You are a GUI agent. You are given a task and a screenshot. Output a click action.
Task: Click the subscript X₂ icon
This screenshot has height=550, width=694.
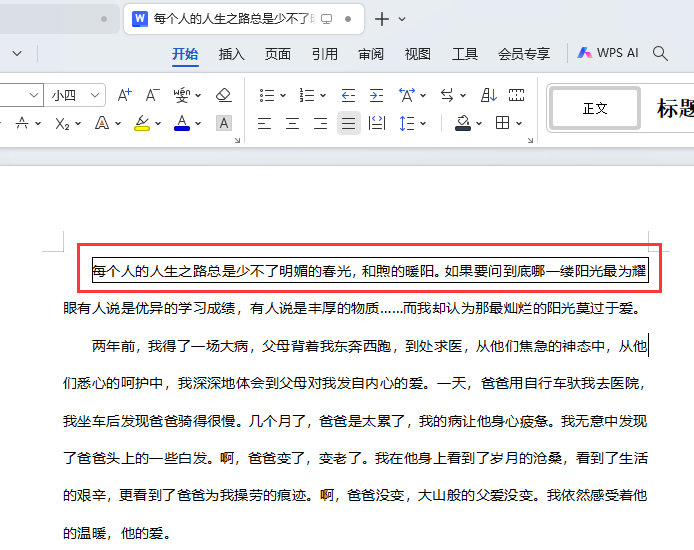(62, 123)
